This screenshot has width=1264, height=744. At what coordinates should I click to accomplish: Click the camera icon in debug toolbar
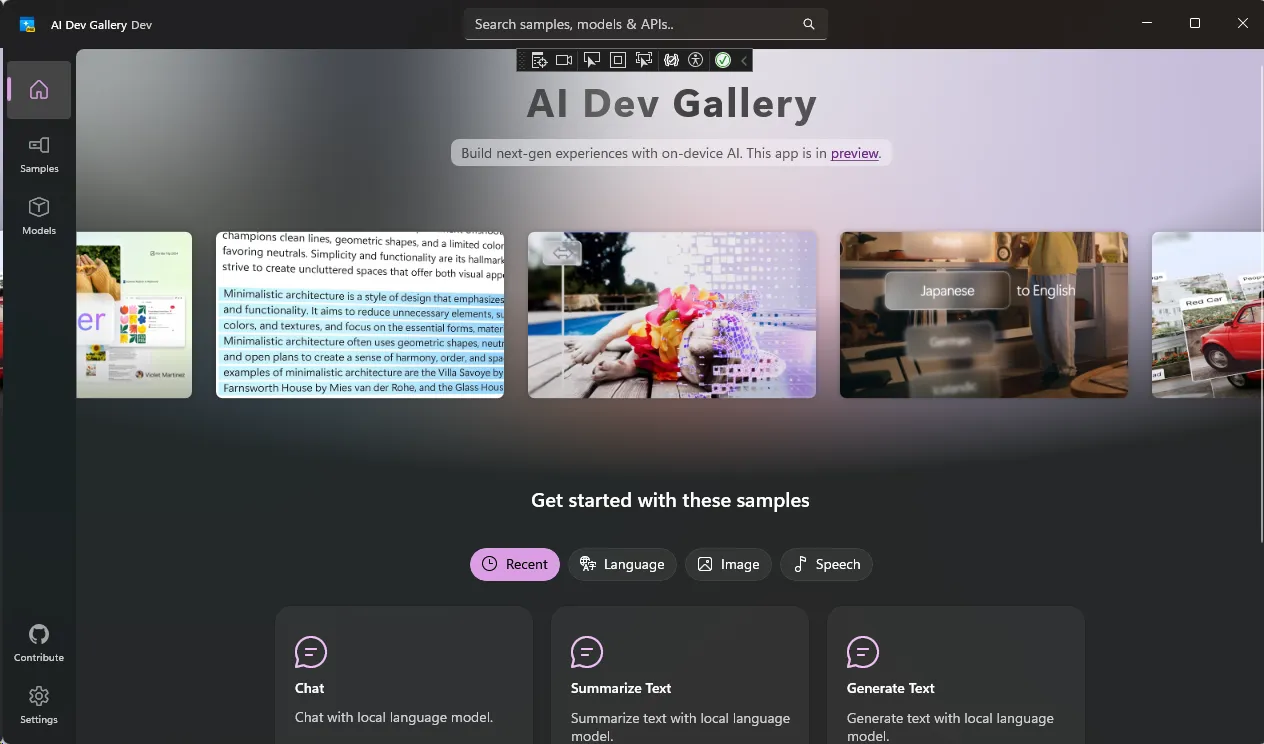pos(564,60)
